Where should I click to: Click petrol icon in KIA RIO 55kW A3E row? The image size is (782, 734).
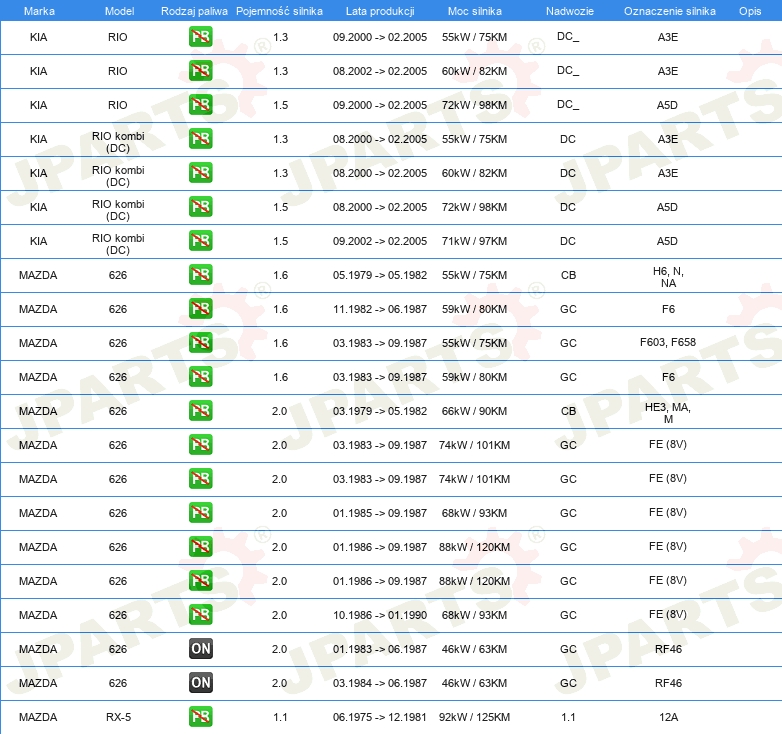point(200,37)
